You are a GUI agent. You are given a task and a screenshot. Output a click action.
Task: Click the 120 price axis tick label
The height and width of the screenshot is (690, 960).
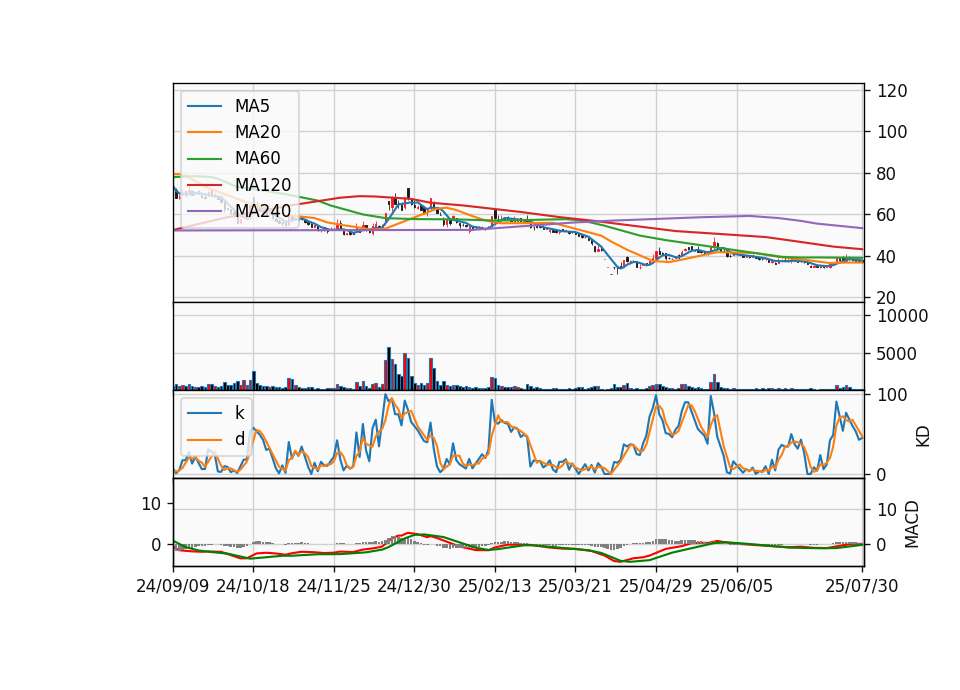[x=892, y=91]
